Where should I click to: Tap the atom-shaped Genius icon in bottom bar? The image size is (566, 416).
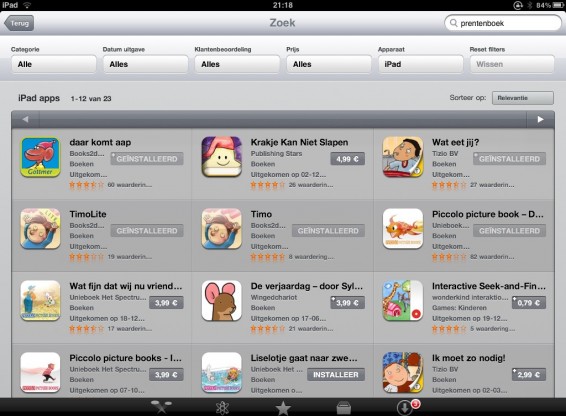coord(222,408)
